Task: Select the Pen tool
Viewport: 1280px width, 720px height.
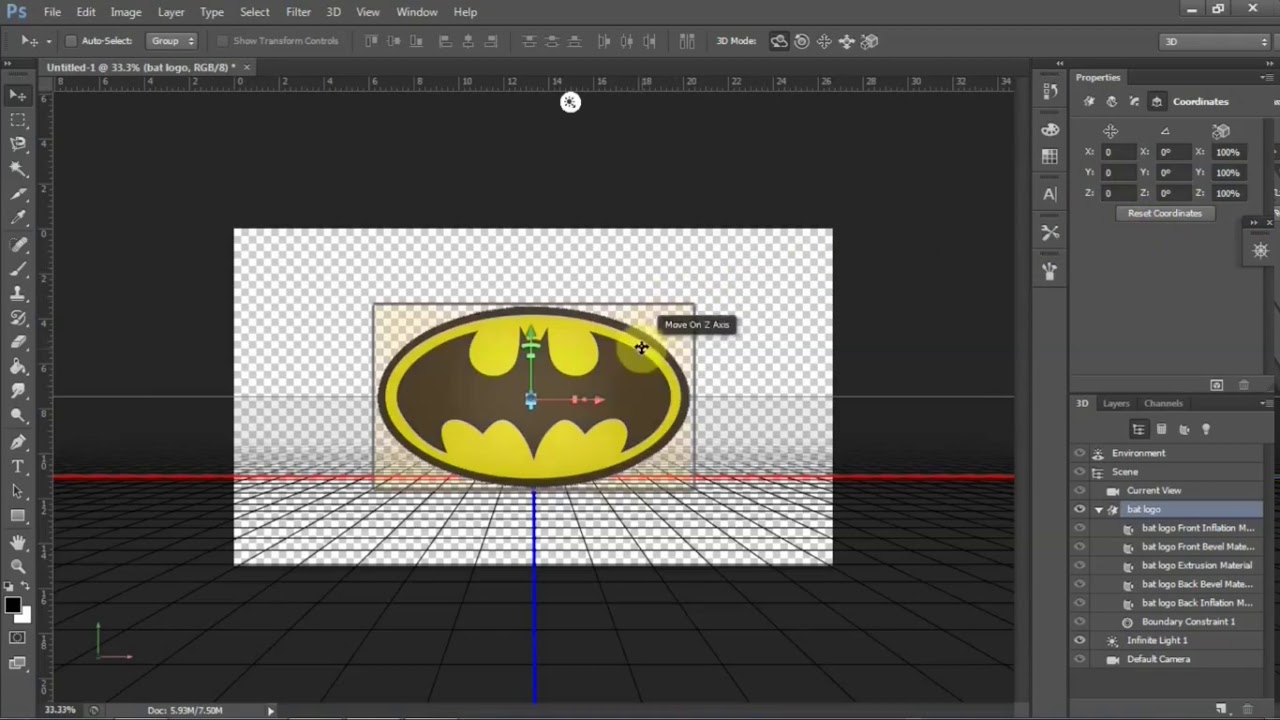Action: (x=18, y=441)
